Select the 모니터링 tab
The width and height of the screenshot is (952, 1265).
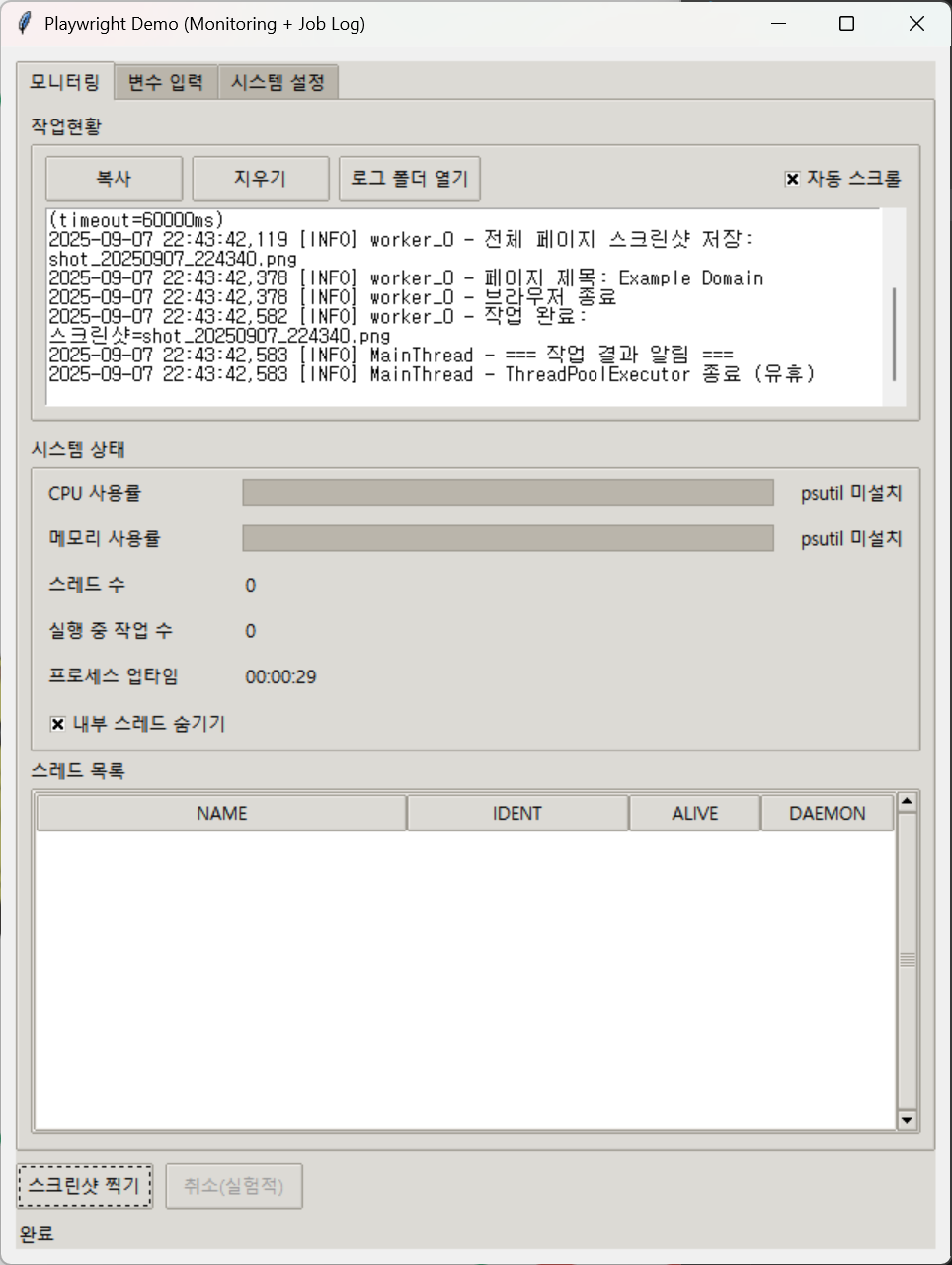(64, 81)
